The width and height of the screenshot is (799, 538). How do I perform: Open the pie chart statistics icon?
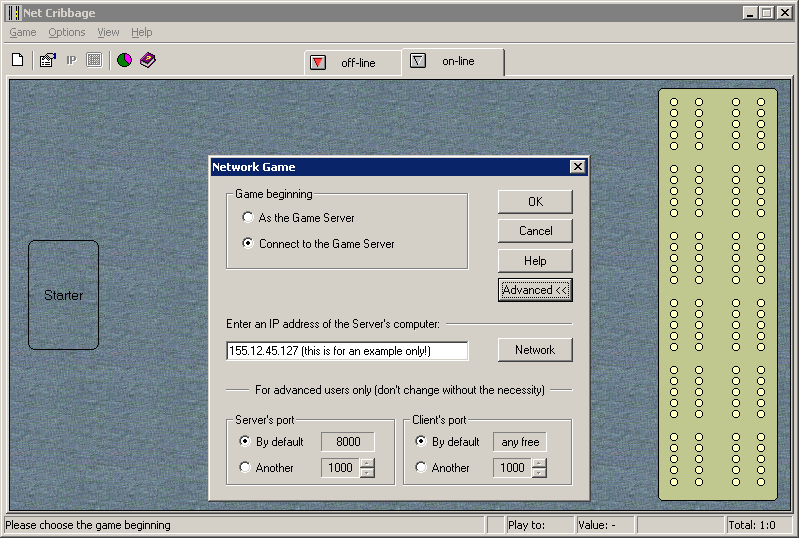click(124, 60)
